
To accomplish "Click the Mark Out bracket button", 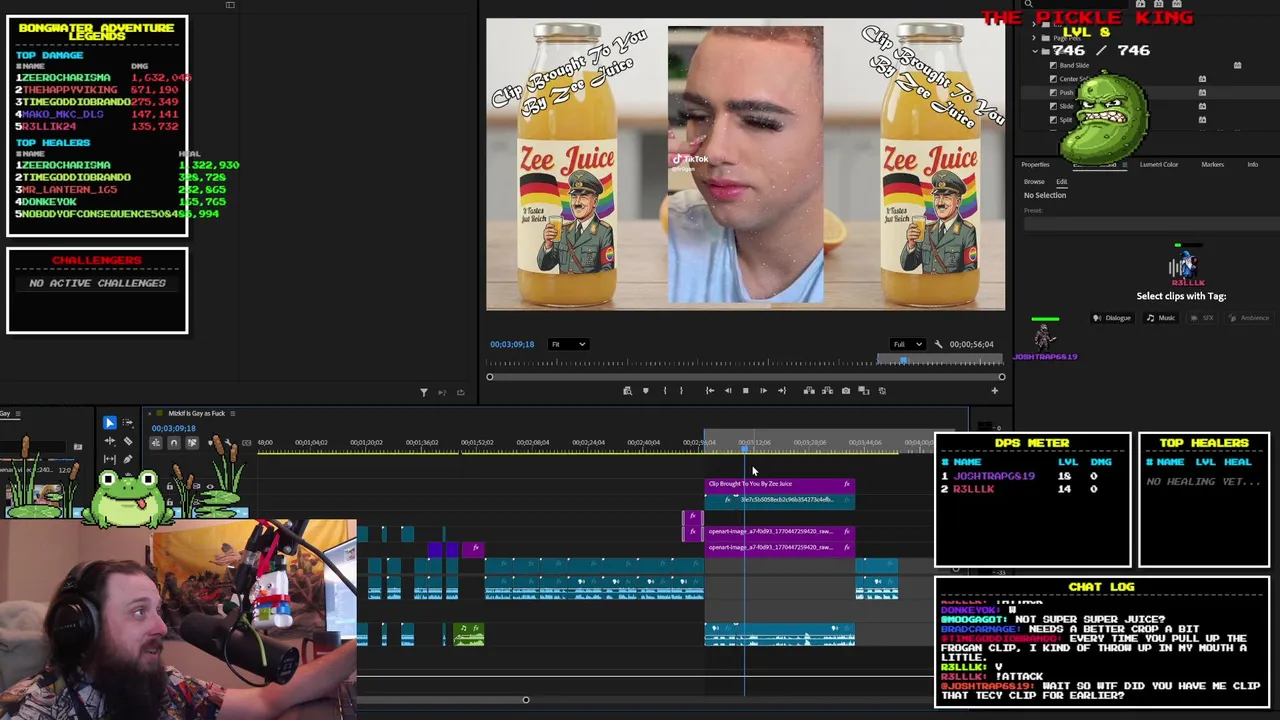I will [681, 391].
